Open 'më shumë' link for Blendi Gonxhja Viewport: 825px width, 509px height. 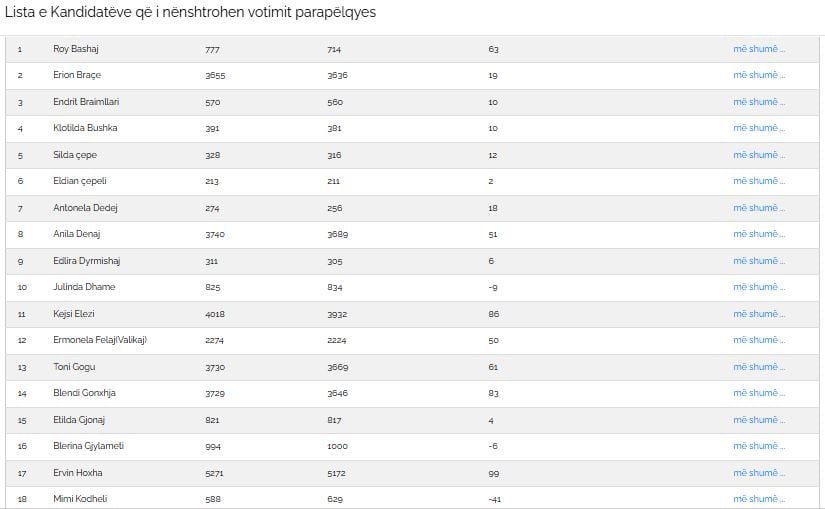click(x=759, y=393)
